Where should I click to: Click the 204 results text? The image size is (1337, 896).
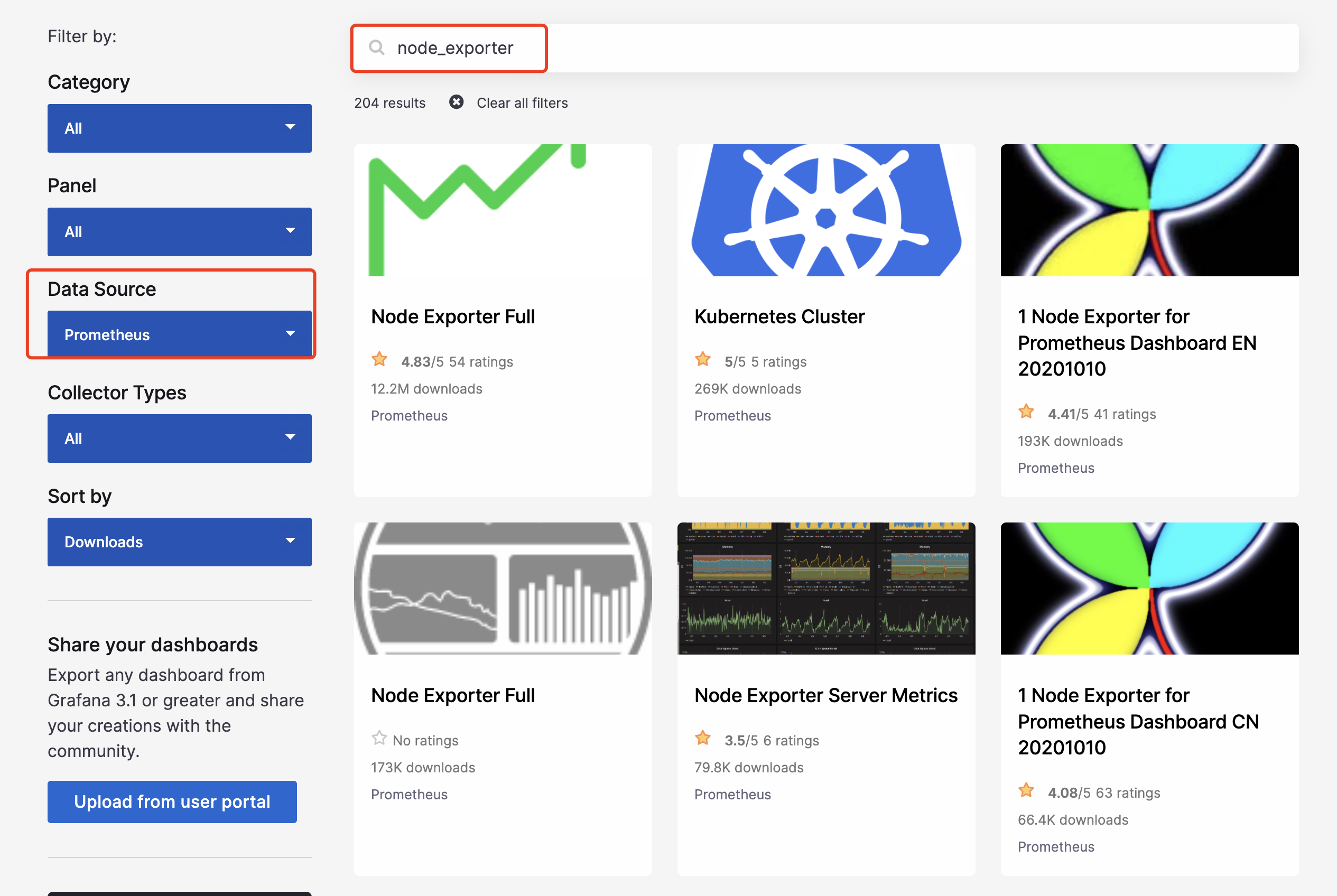(x=389, y=103)
